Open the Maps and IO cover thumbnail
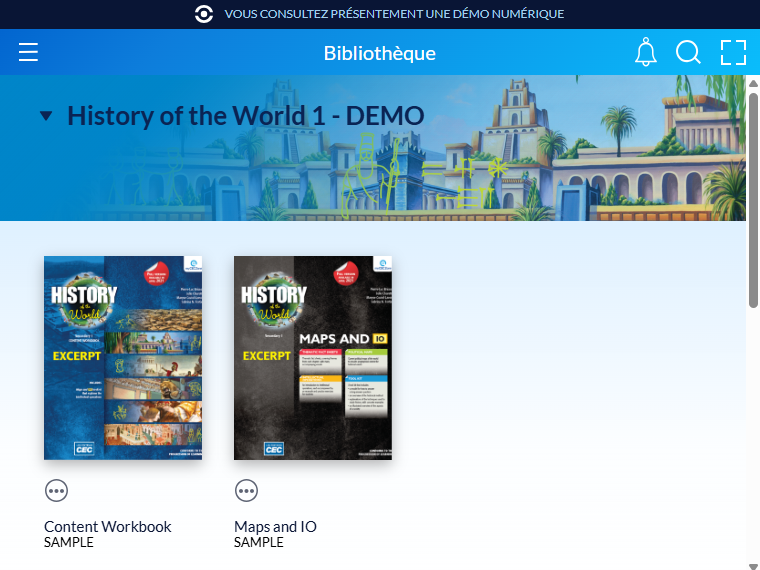 tap(313, 357)
